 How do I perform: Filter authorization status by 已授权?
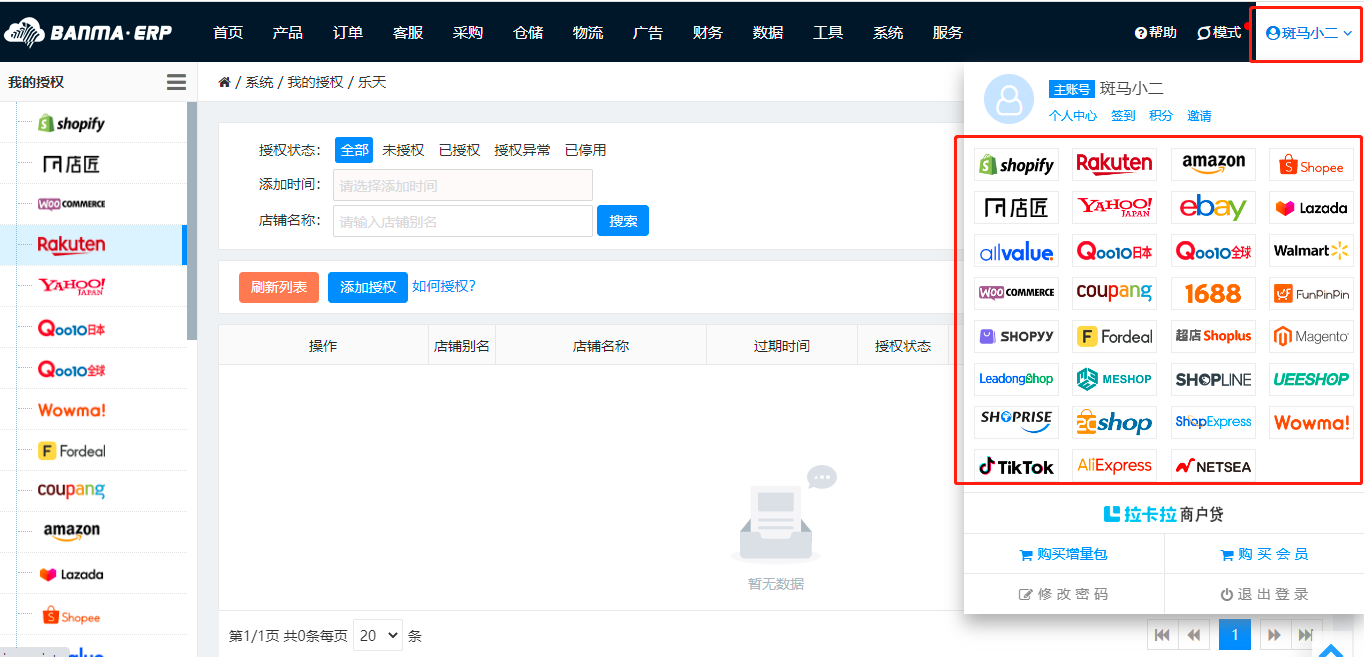point(460,150)
